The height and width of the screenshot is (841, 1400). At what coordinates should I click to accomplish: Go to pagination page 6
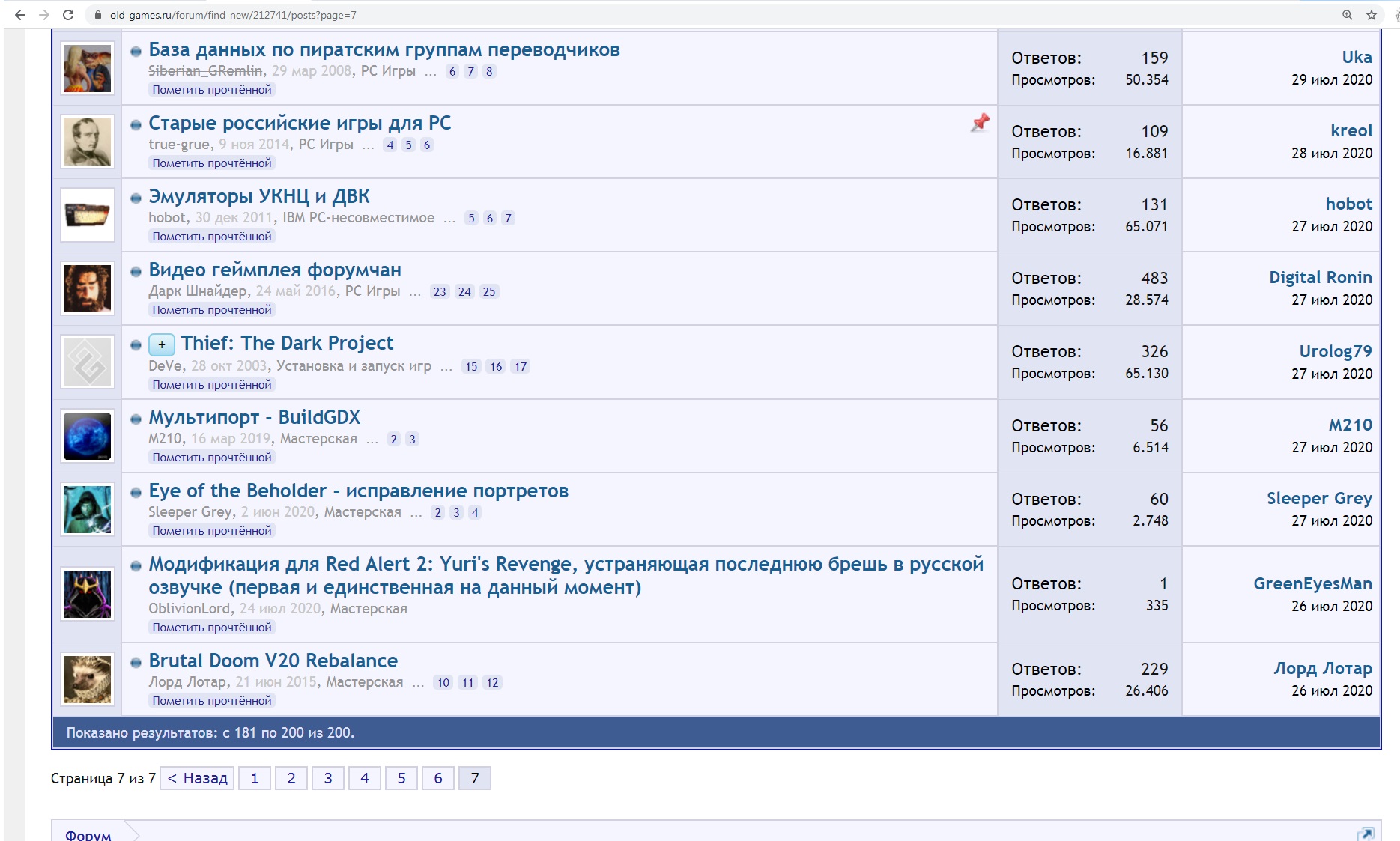pyautogui.click(x=438, y=778)
